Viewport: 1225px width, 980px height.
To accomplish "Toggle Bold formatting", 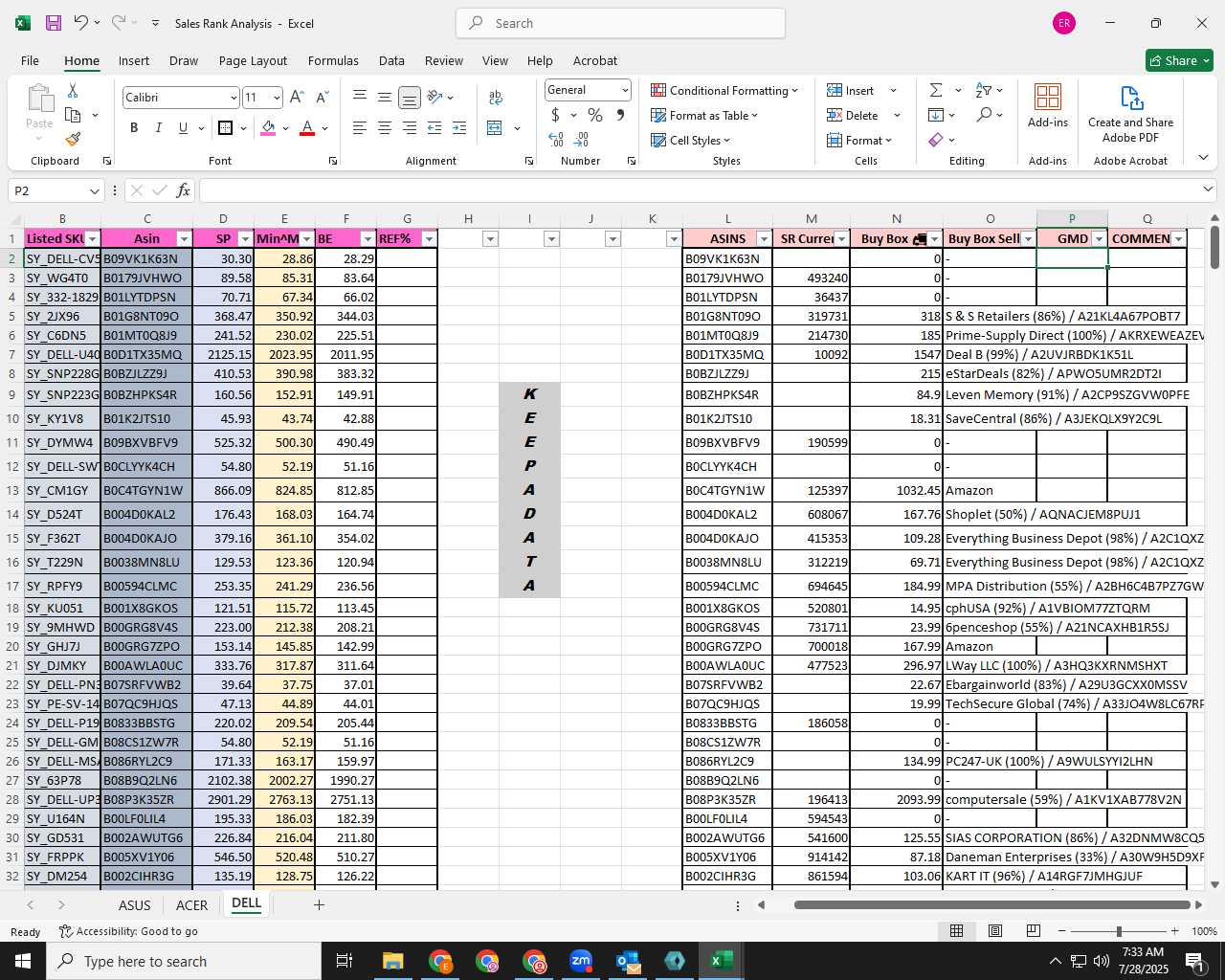I will point(134,128).
